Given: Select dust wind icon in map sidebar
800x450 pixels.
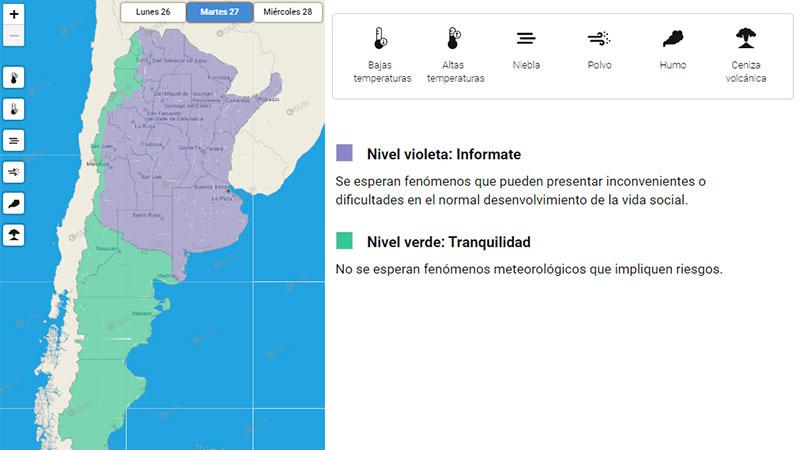Looking at the screenshot, I should coord(14,172).
